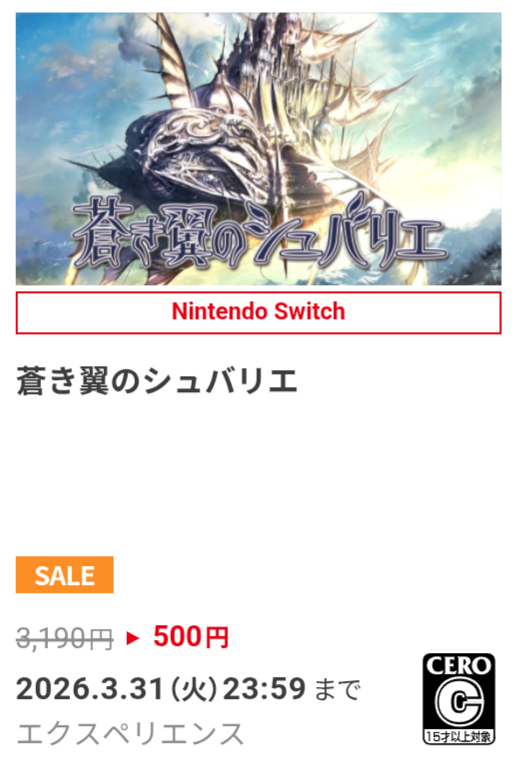Image resolution: width=519 pixels, height=763 pixels.
Task: Click the まで text after the time
Action: pyautogui.click(x=338, y=690)
